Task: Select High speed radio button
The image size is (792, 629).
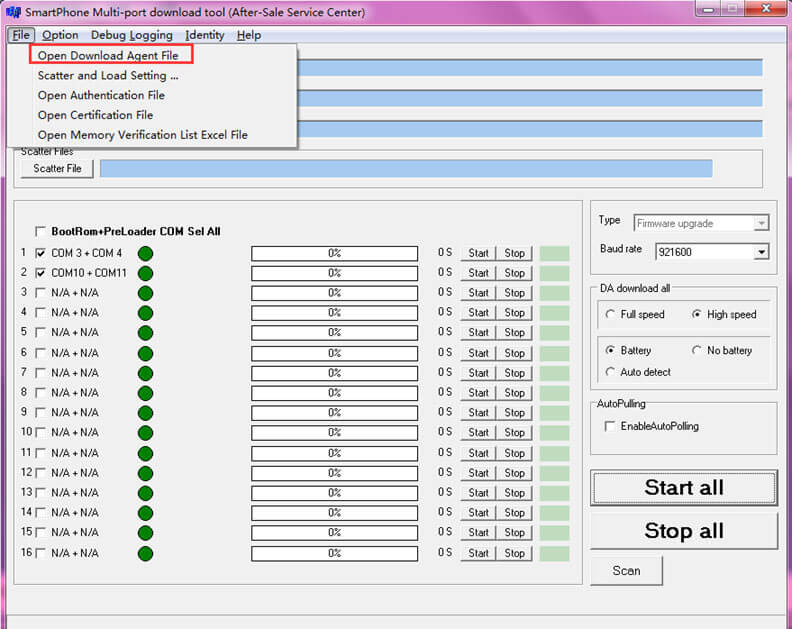Action: tap(697, 314)
